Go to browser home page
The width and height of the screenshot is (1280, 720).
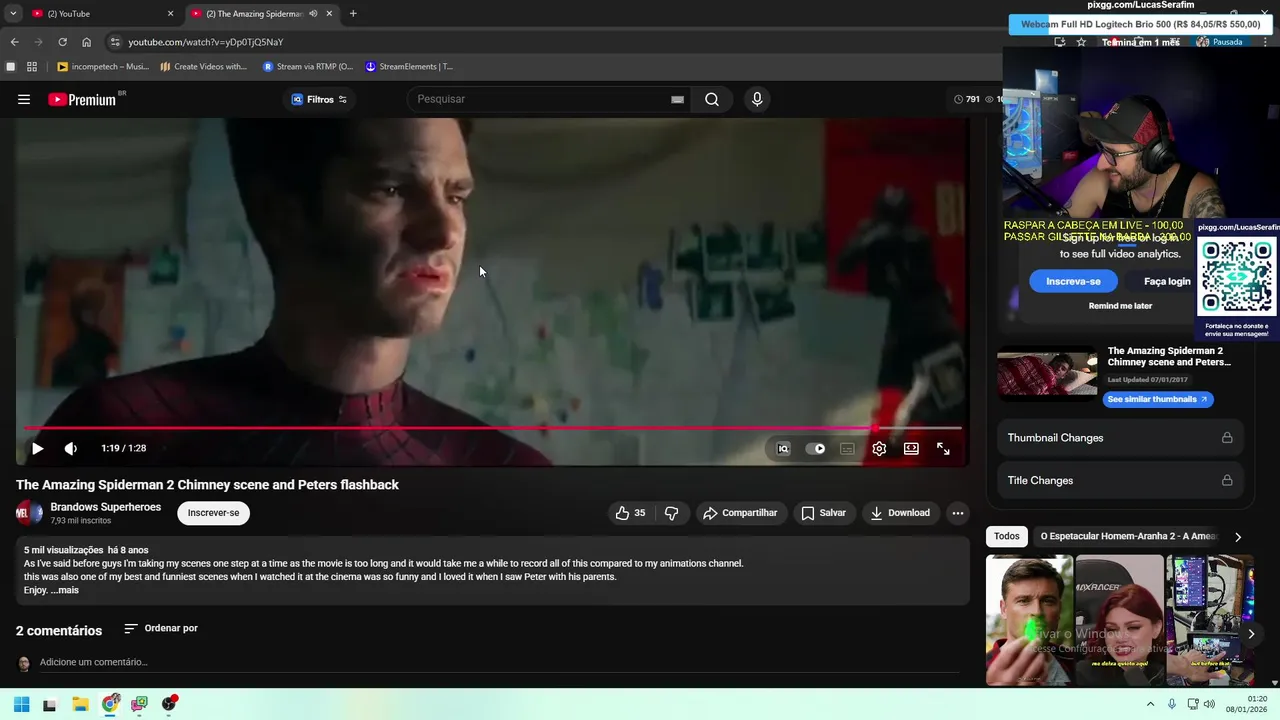[86, 42]
